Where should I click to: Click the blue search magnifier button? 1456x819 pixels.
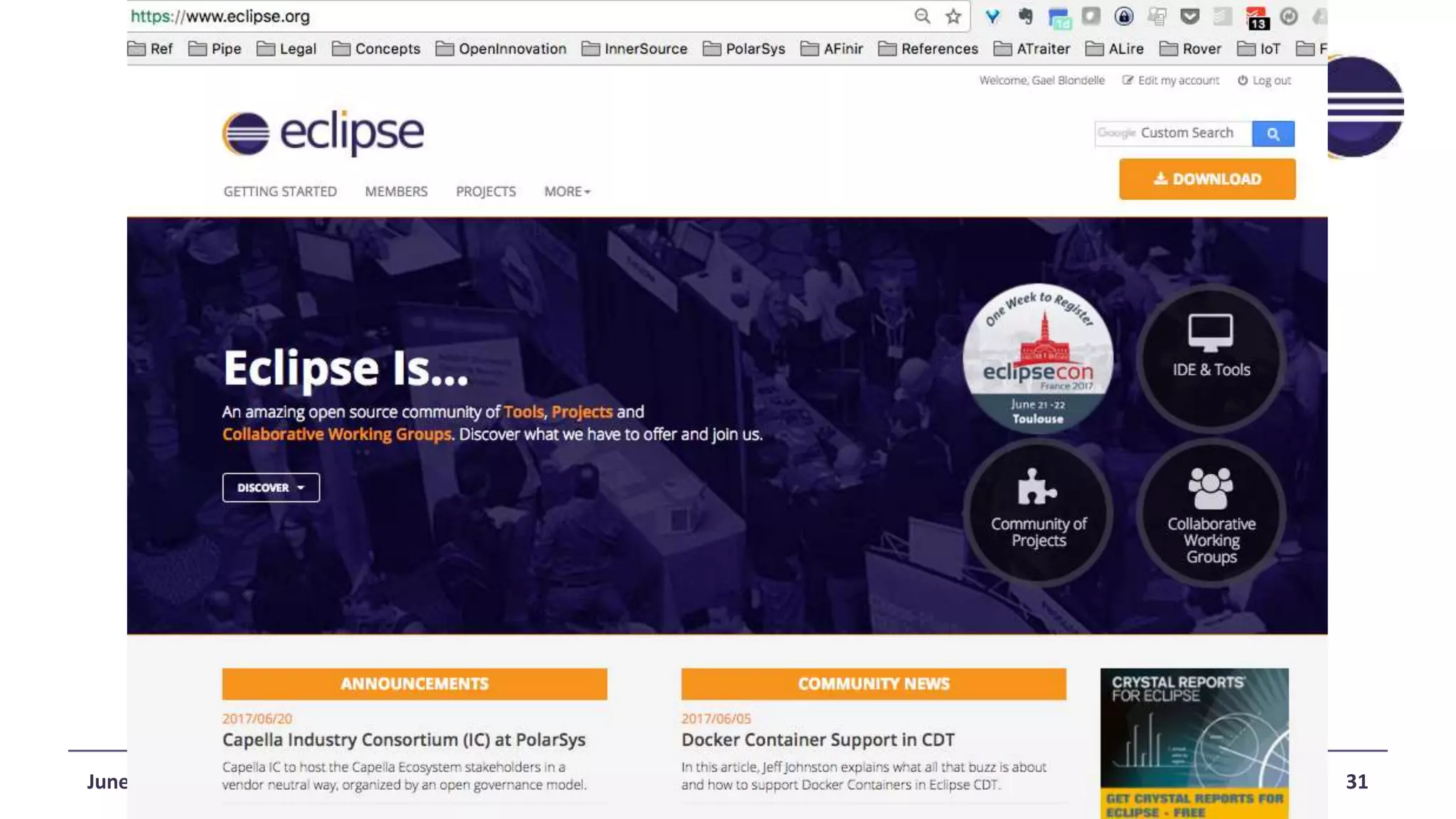(1273, 134)
